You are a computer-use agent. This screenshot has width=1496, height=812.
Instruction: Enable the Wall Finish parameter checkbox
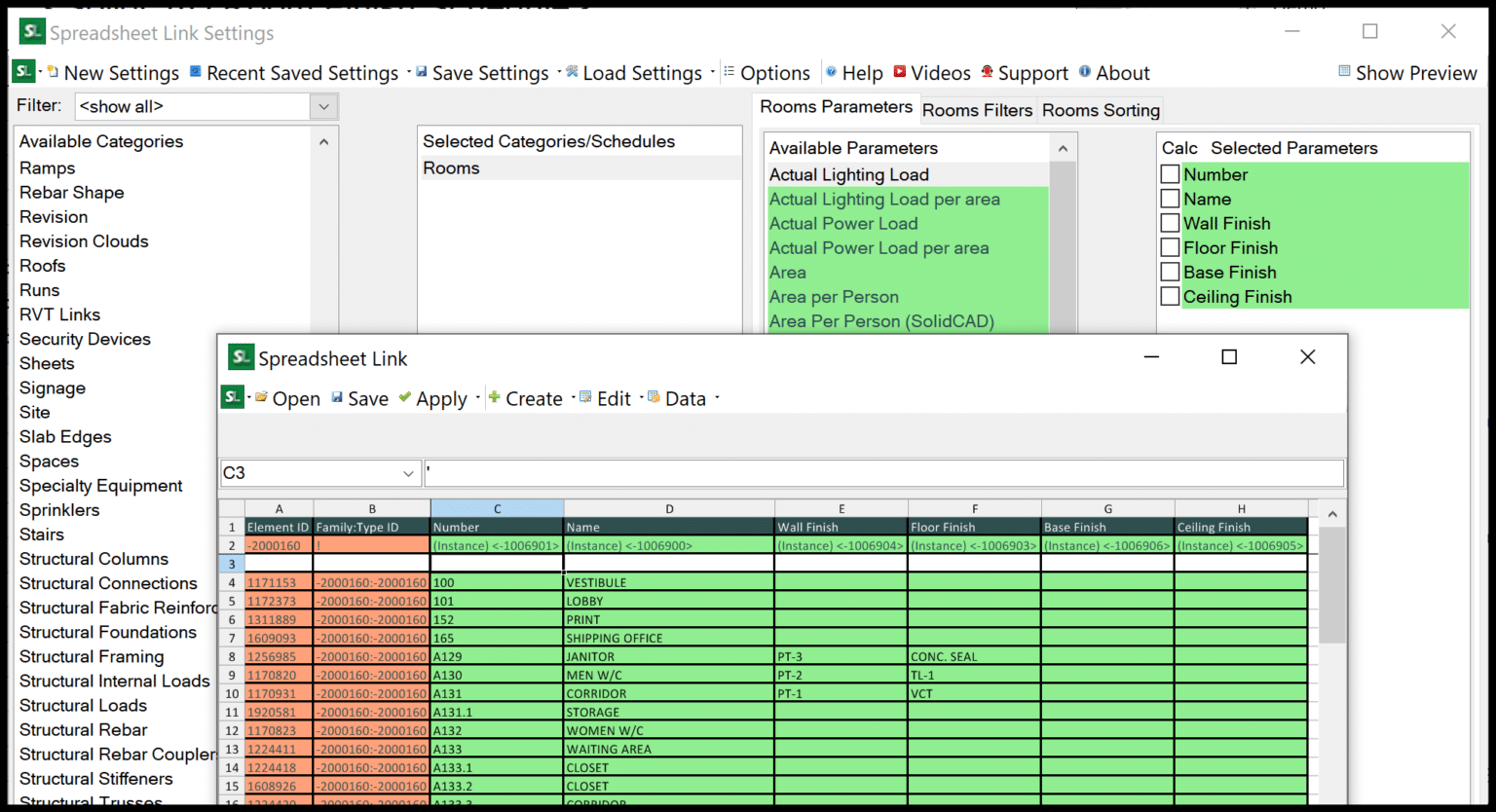pyautogui.click(x=1170, y=223)
